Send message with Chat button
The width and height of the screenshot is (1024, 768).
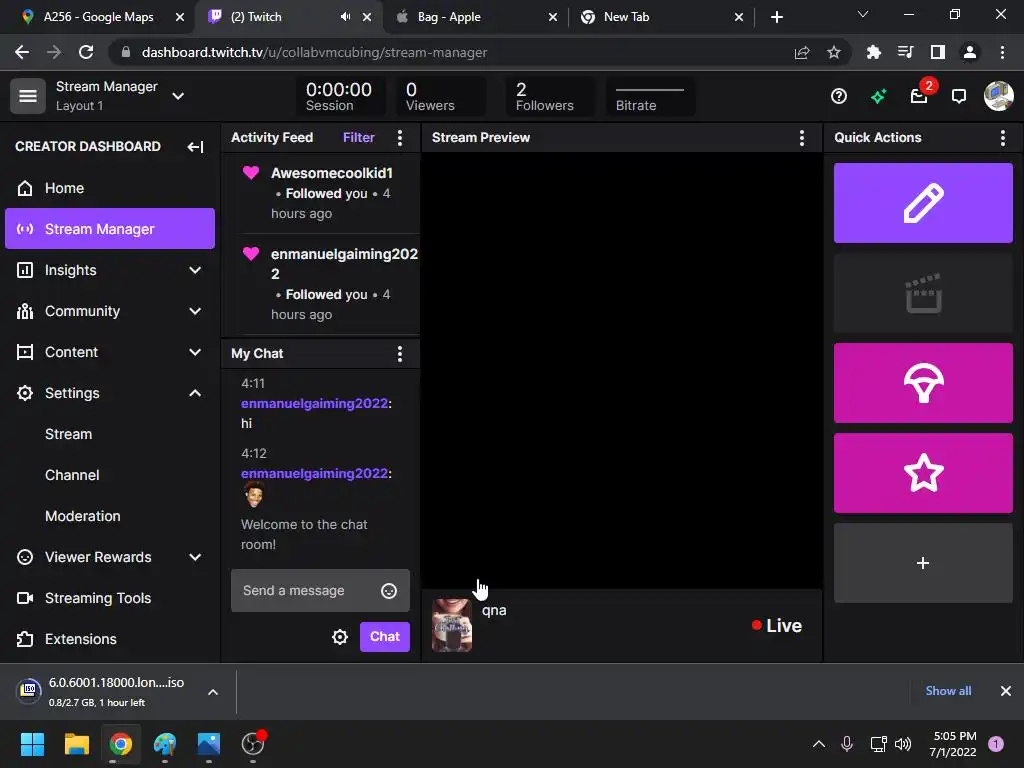click(385, 637)
